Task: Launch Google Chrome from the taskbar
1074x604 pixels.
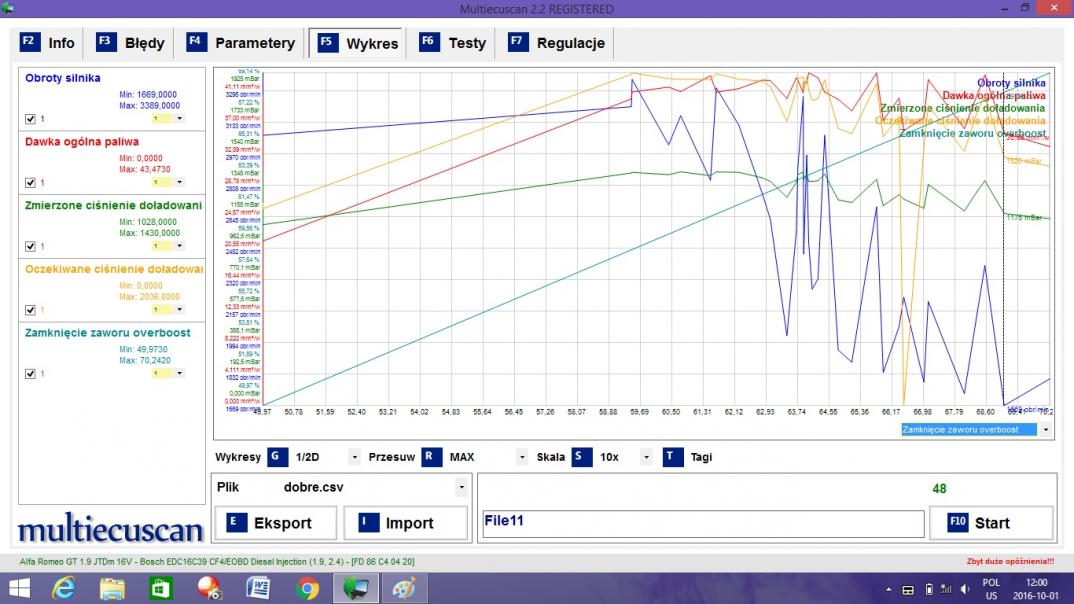Action: click(x=307, y=588)
